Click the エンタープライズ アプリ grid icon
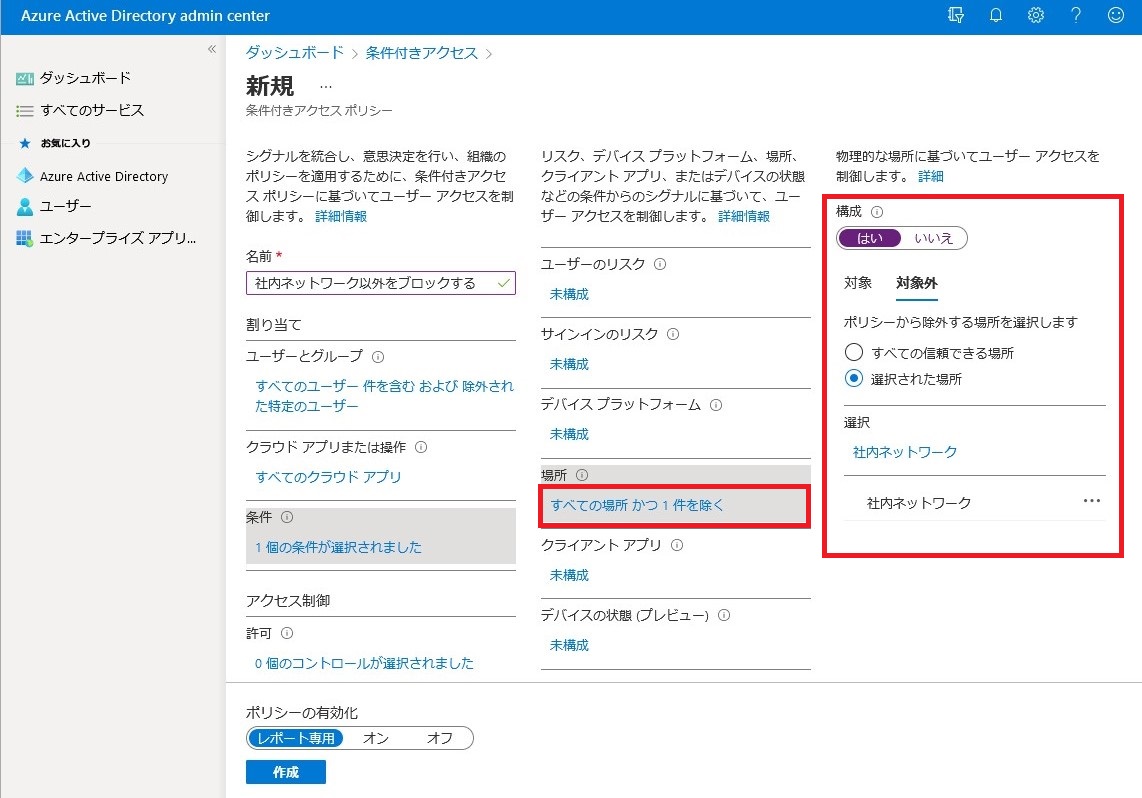1142x798 pixels. [x=25, y=238]
